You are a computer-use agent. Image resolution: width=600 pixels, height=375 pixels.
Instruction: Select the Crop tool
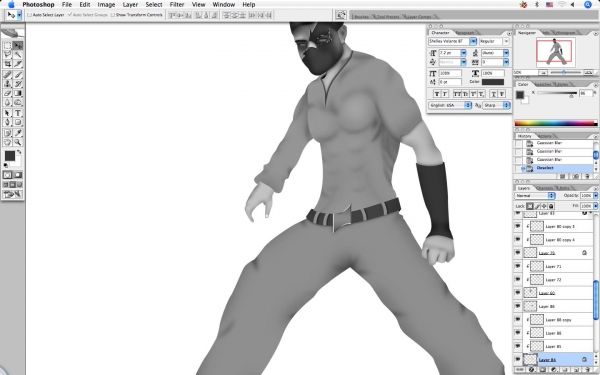pyautogui.click(x=7, y=64)
